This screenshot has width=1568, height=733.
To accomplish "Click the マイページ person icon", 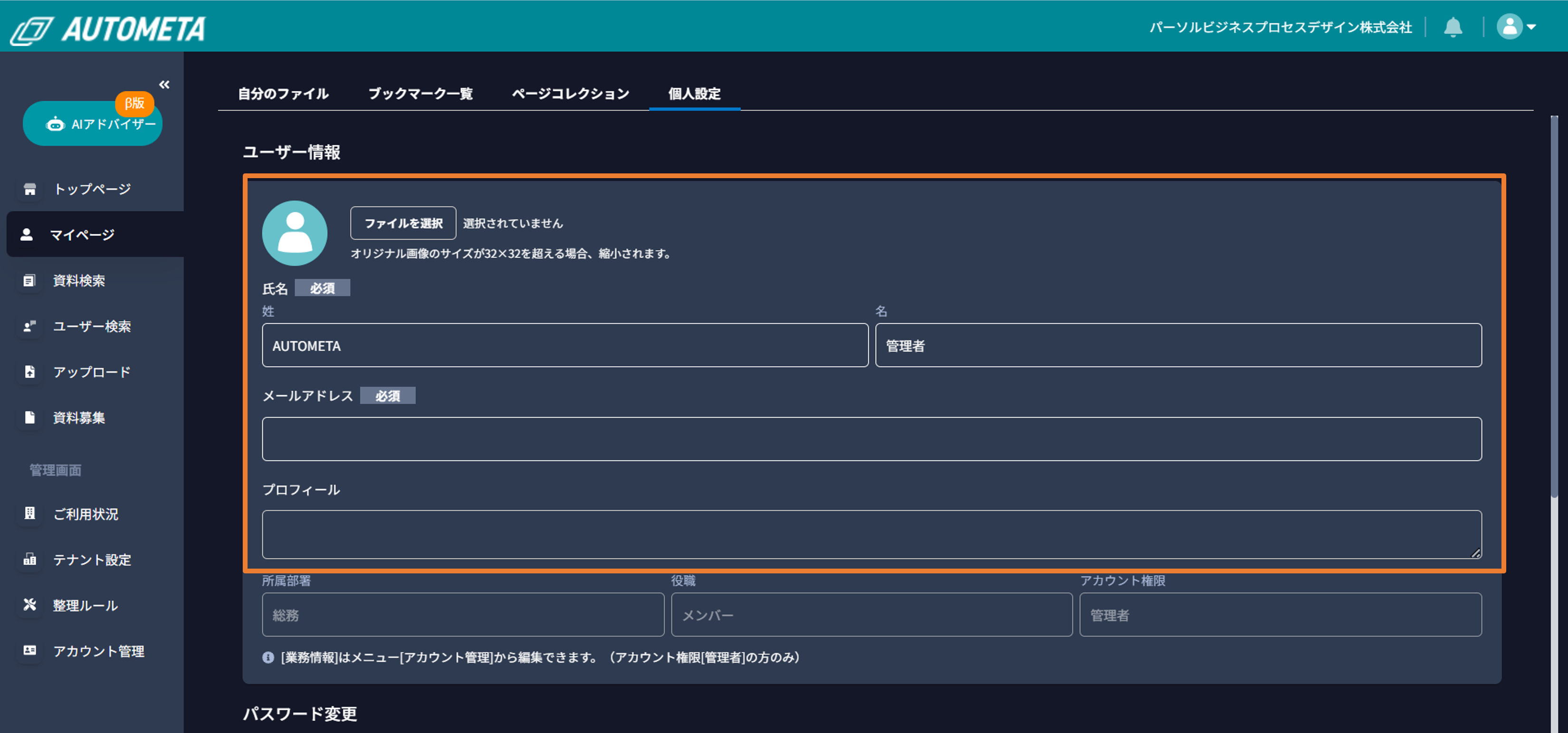I will coord(27,235).
